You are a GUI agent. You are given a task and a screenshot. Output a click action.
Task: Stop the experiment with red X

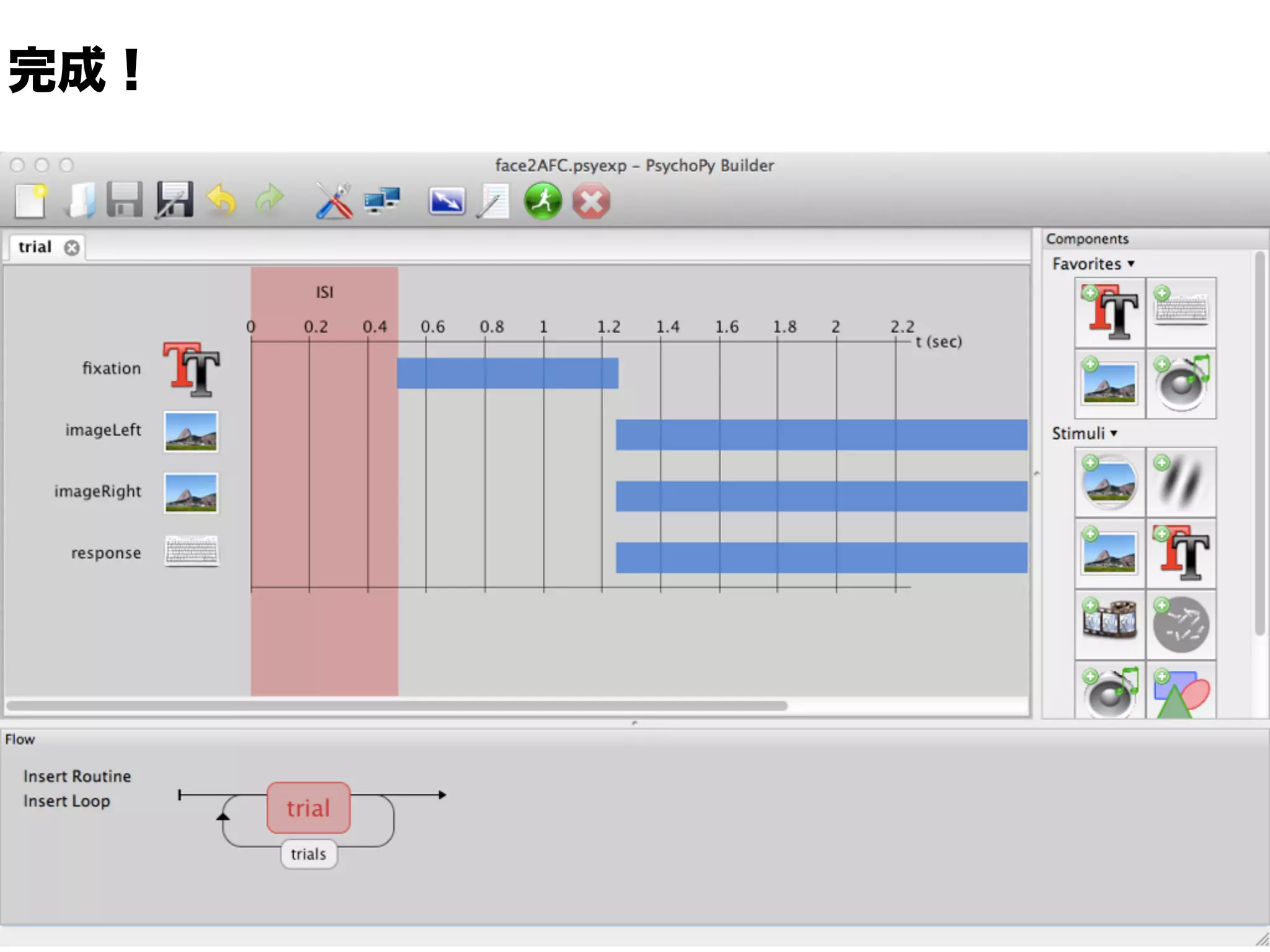[591, 201]
